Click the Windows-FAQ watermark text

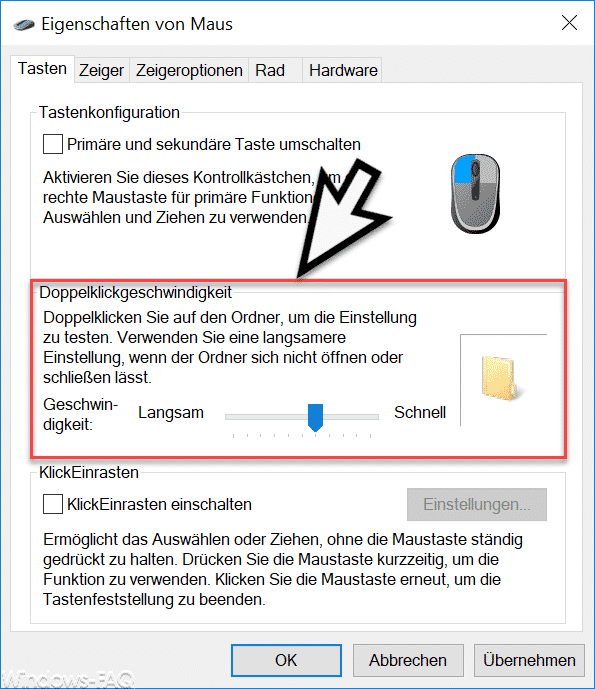[x=67, y=679]
